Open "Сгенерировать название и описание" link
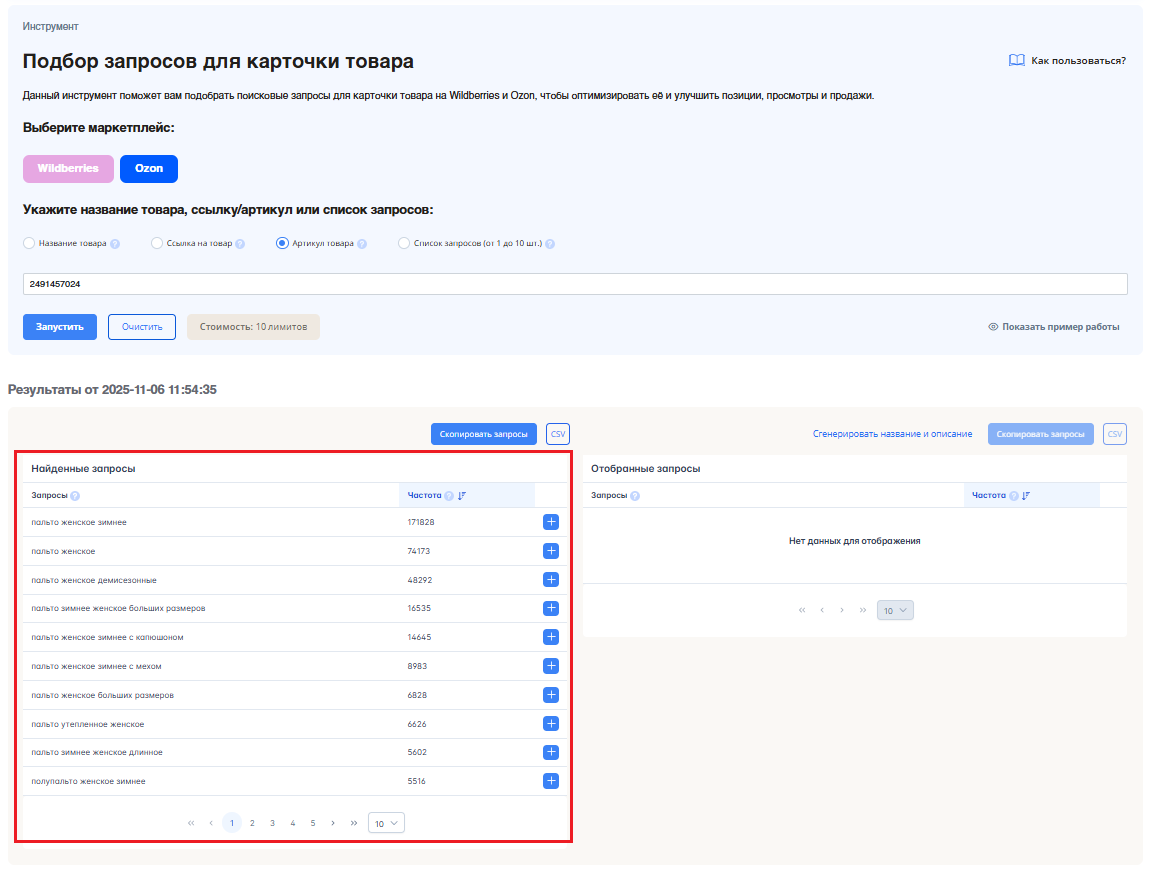Viewport: 1162px width, 880px height. pos(892,434)
